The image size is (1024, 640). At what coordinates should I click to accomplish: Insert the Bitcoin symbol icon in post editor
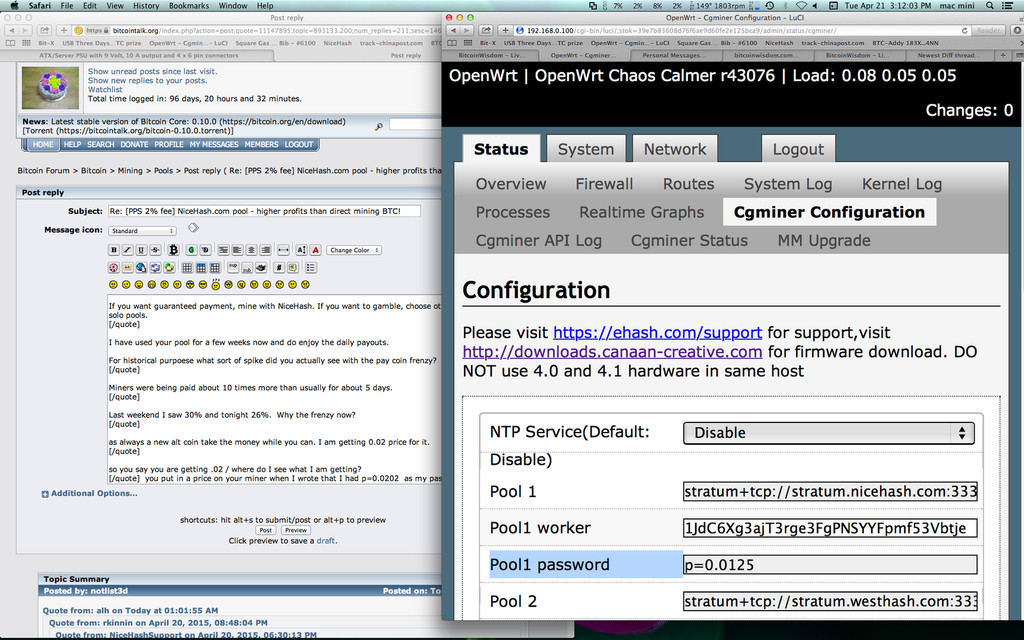[173, 250]
